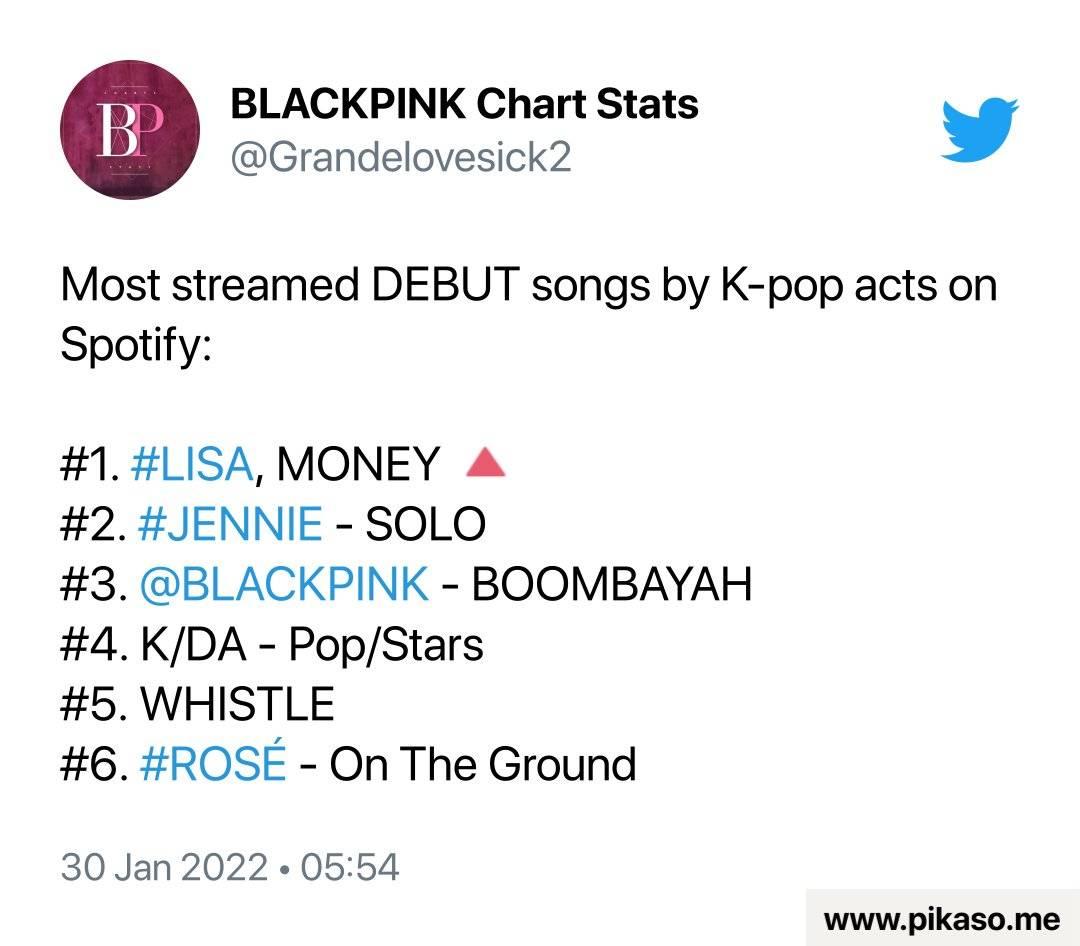Open the #LISA hashtag
Viewport: 1080px width, 946px height.
click(x=191, y=464)
